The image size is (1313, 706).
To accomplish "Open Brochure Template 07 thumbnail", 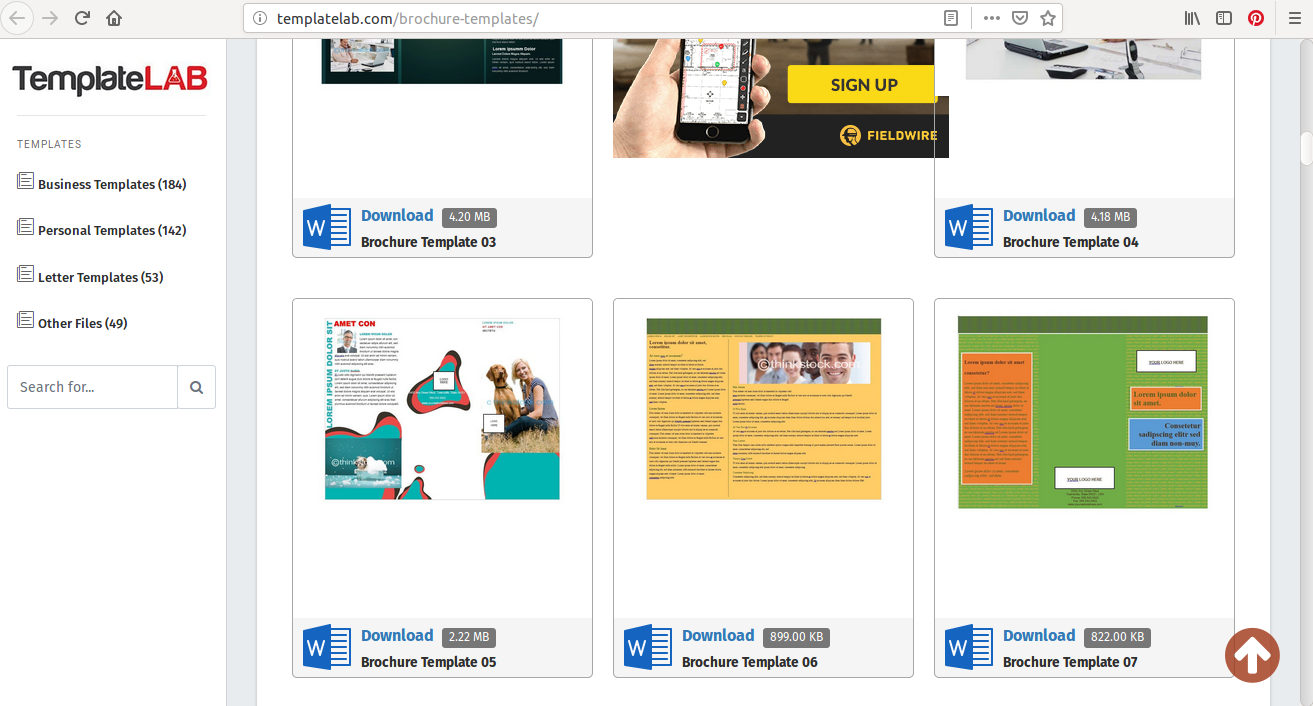I will click(x=1083, y=412).
